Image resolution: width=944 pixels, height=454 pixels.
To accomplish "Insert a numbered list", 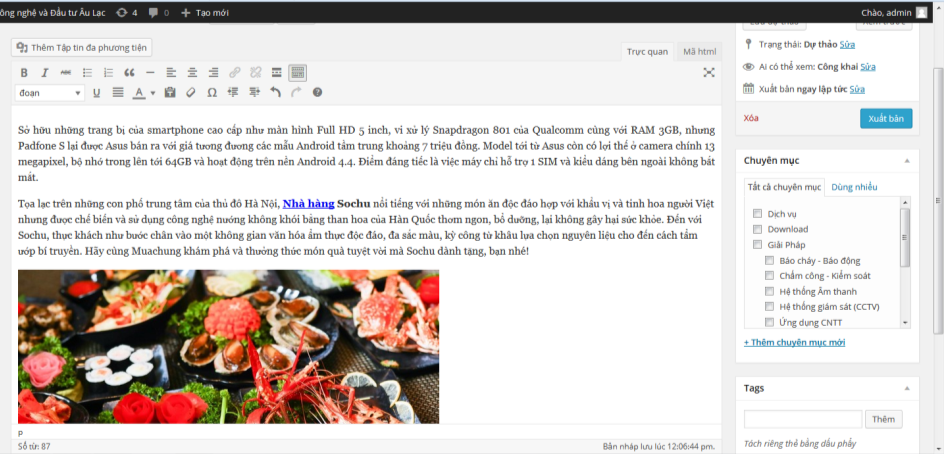I will click(108, 73).
